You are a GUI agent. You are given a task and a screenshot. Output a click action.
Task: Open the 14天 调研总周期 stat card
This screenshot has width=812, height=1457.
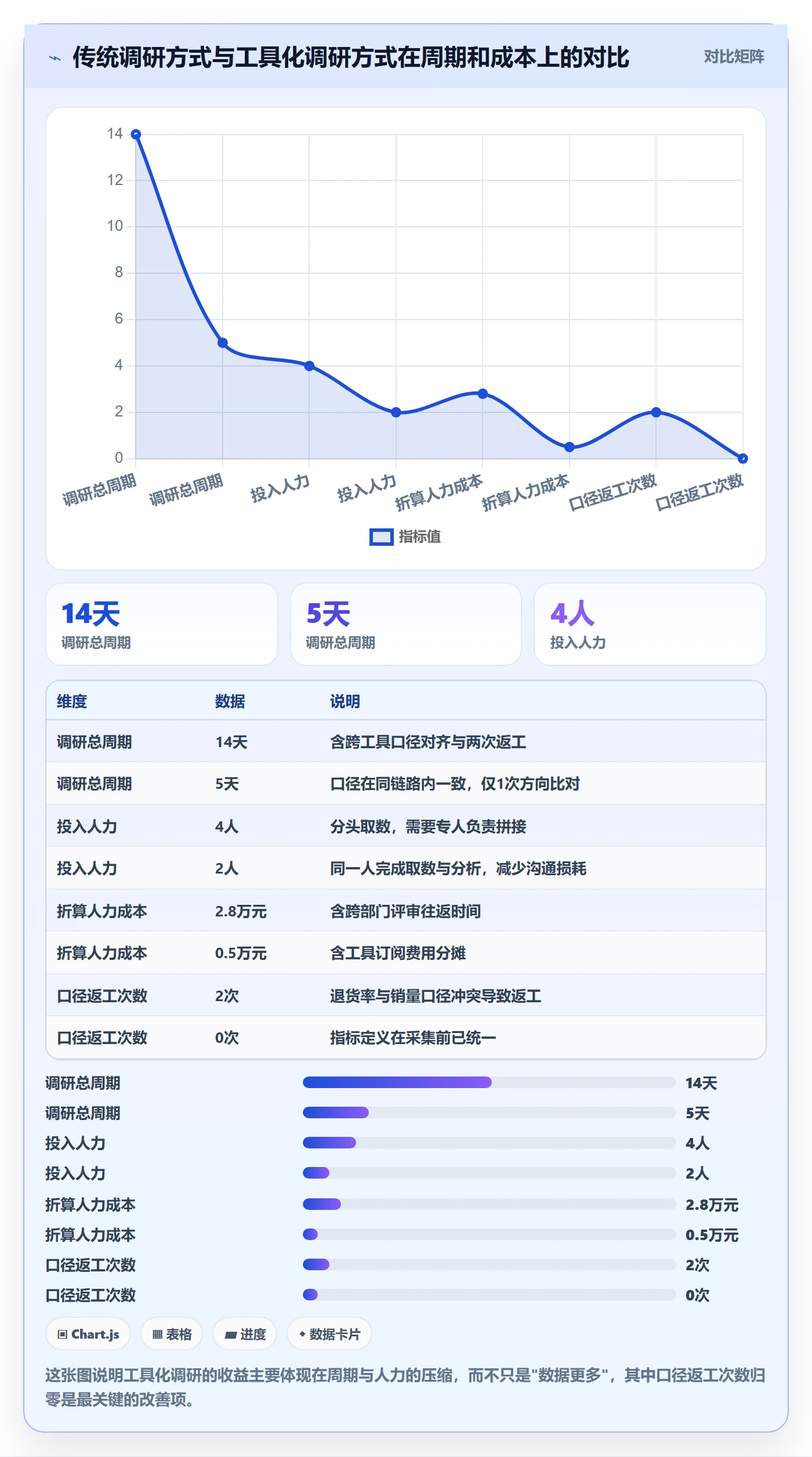tap(162, 624)
